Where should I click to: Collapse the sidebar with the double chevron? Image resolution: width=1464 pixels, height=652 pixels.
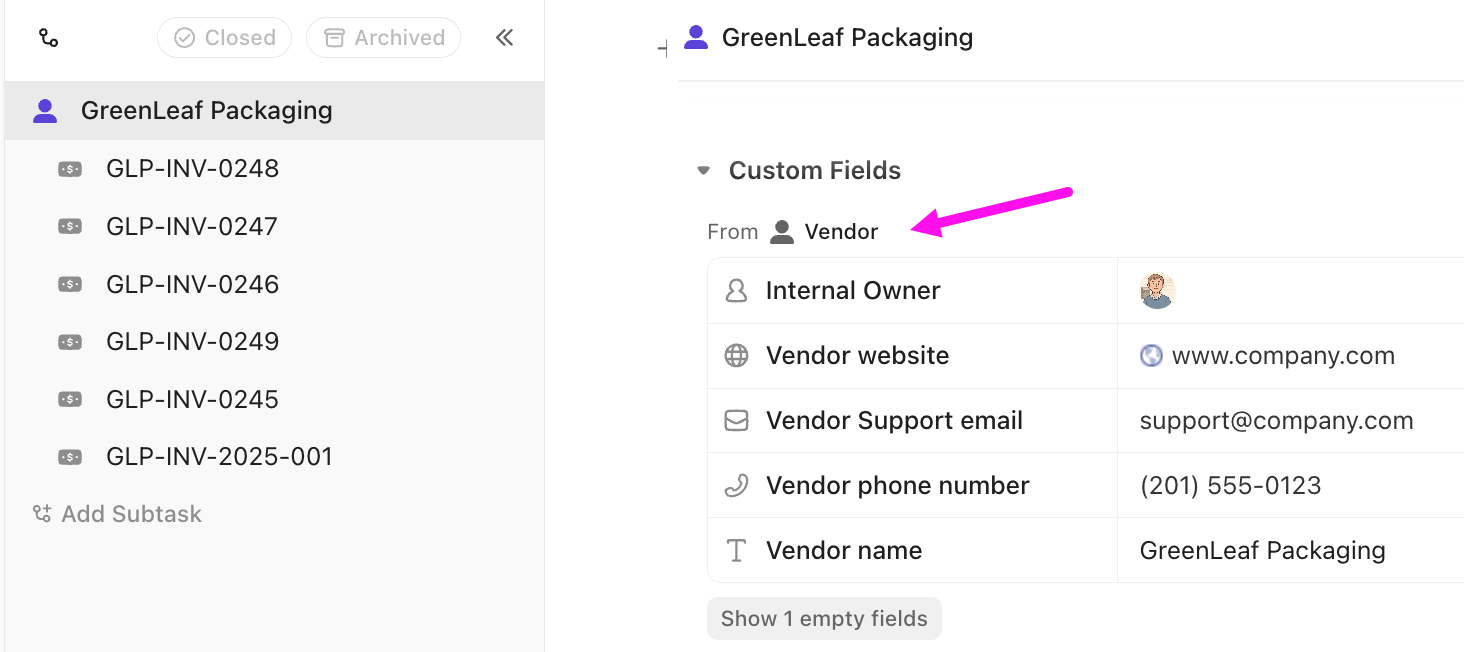504,37
